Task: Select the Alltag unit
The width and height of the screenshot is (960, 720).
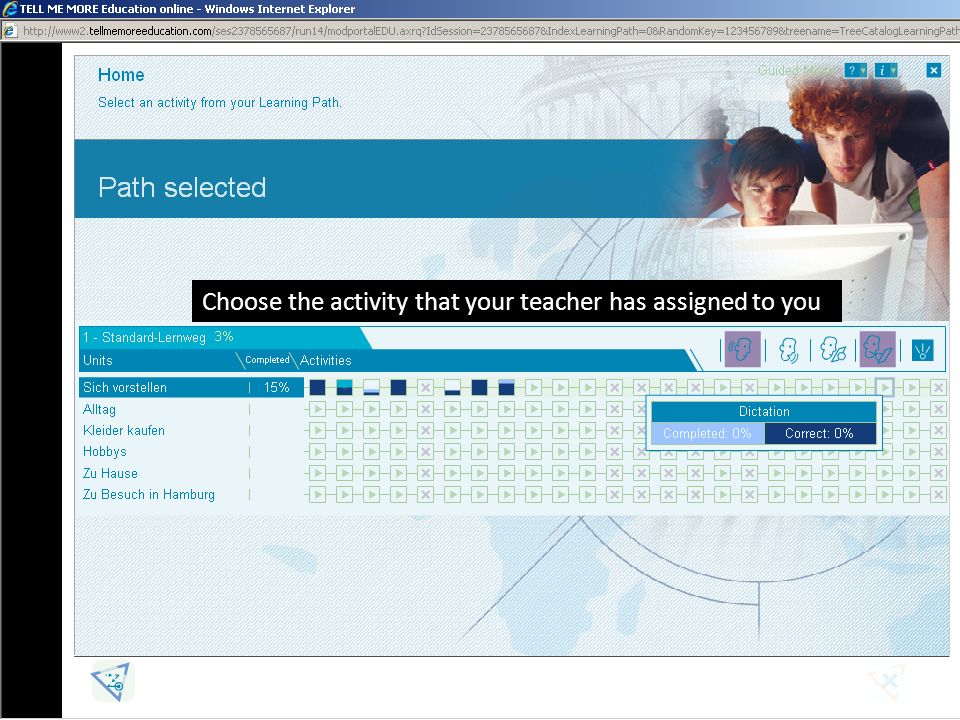Action: (x=99, y=409)
